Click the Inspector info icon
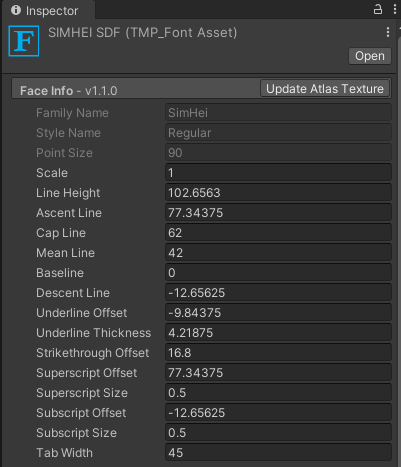401x467 pixels. [16, 10]
